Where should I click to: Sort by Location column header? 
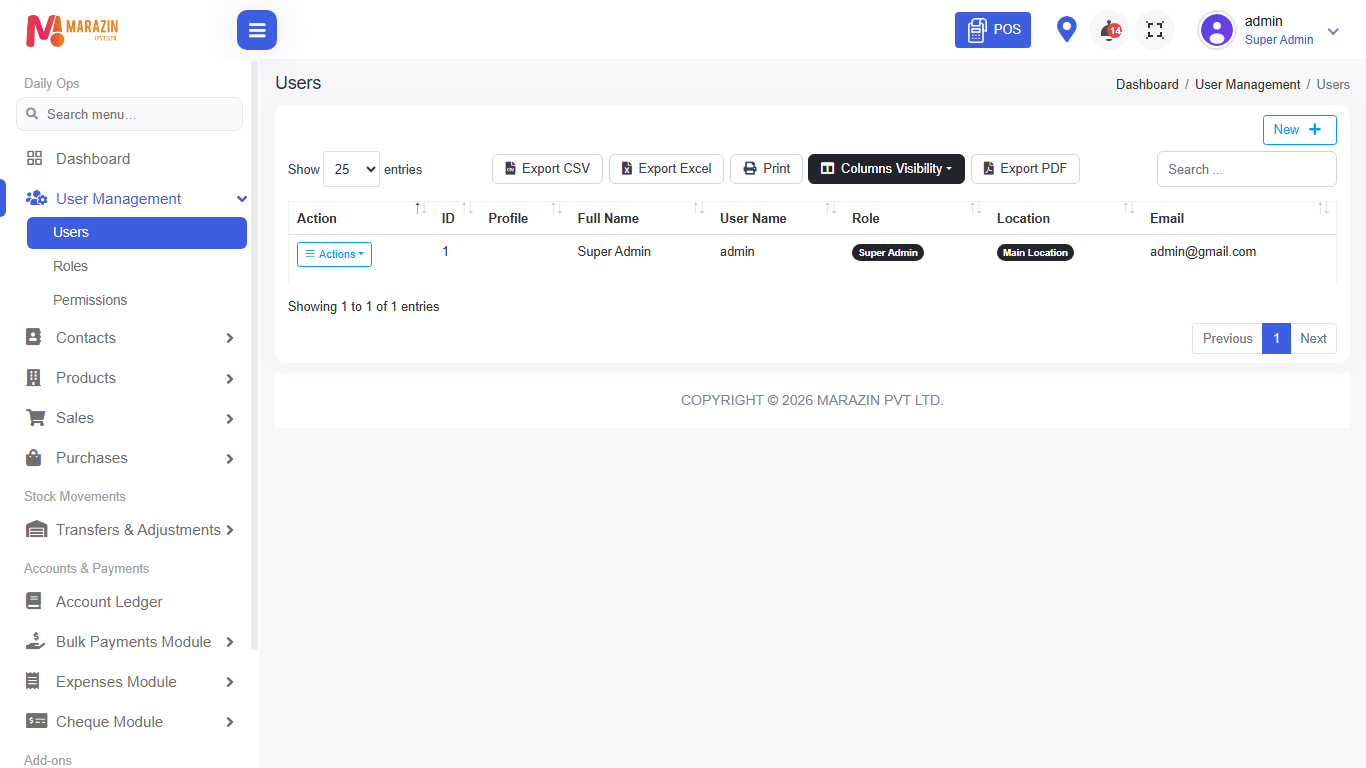1064,218
